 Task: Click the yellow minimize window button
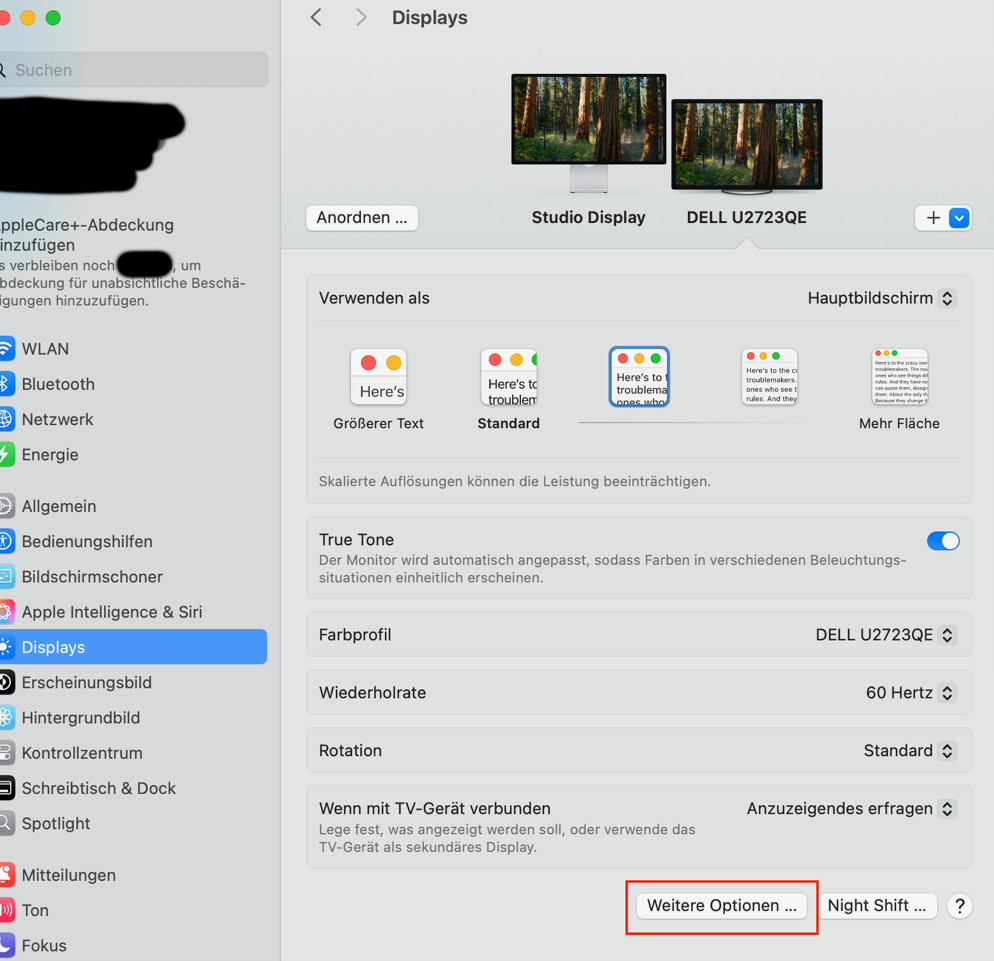[28, 18]
